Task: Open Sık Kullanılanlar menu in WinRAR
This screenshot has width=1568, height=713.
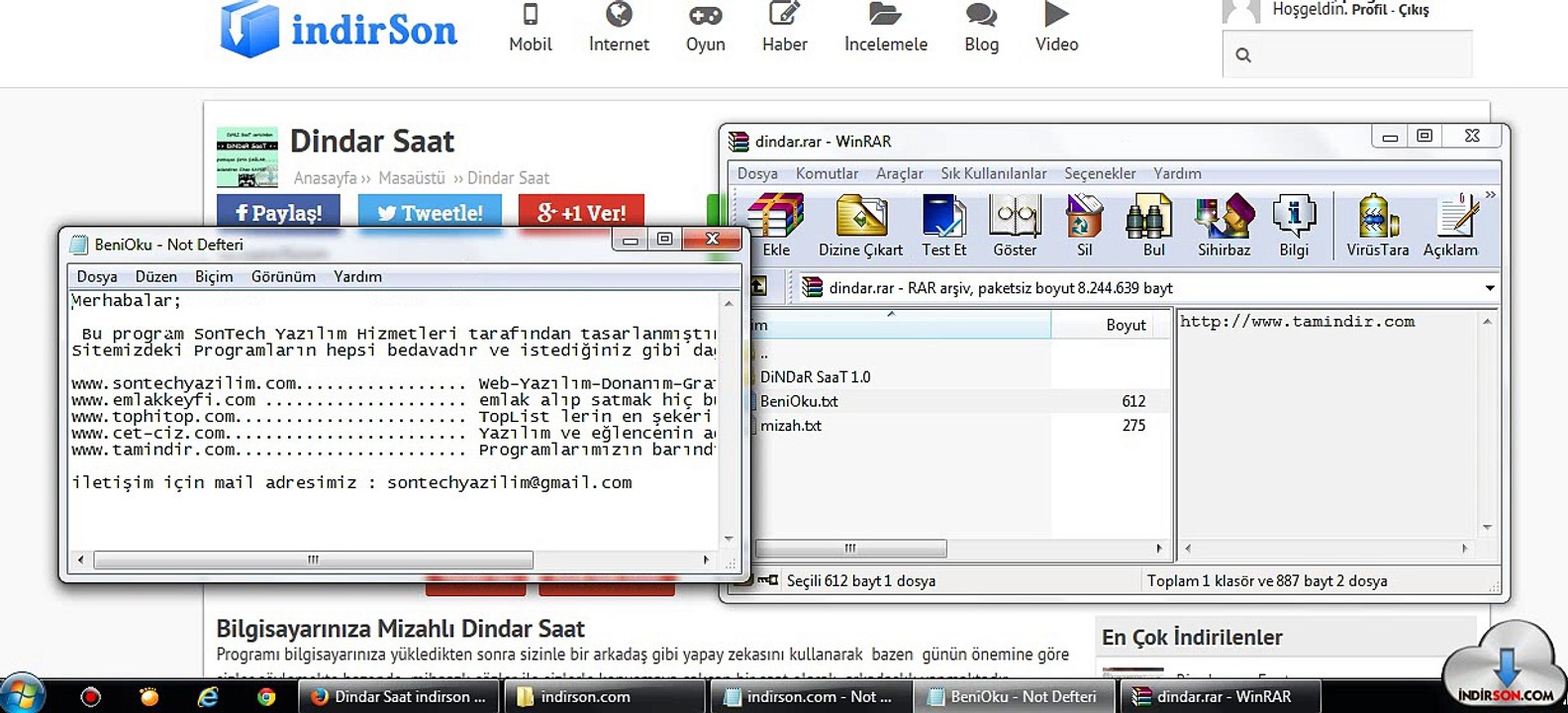Action: coord(994,173)
